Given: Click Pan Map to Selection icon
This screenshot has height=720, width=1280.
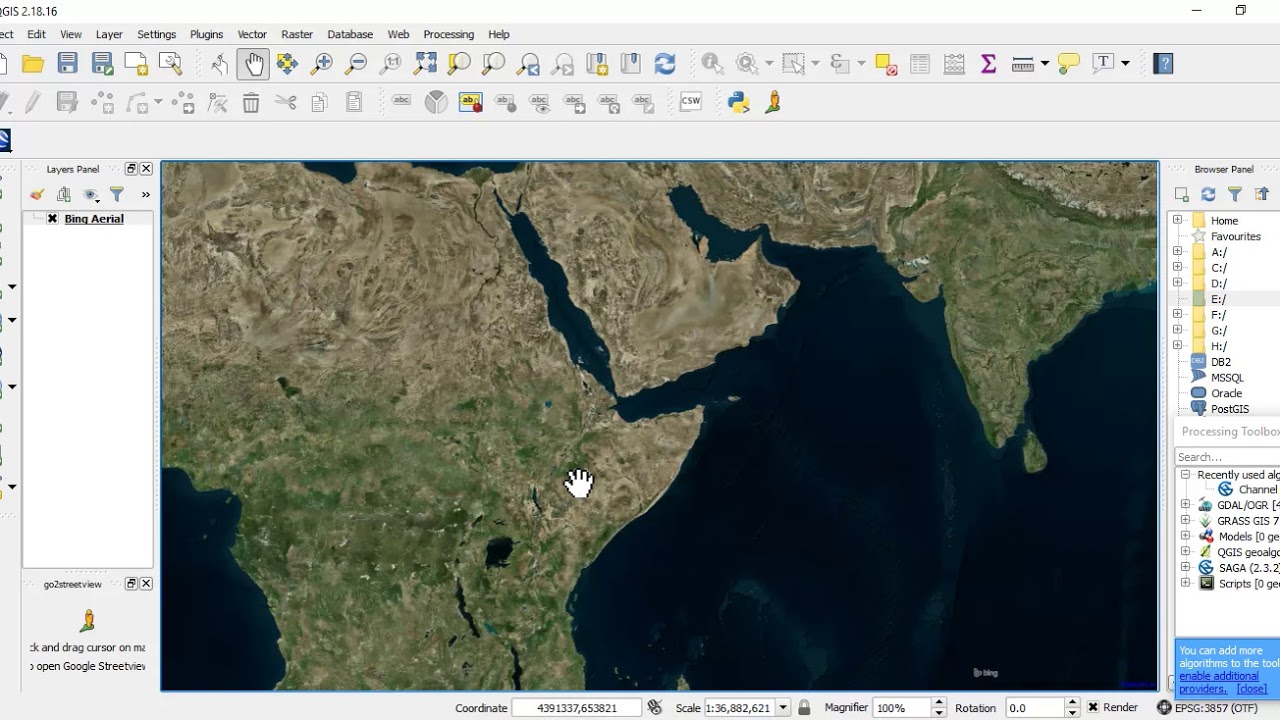Looking at the screenshot, I should [x=287, y=64].
